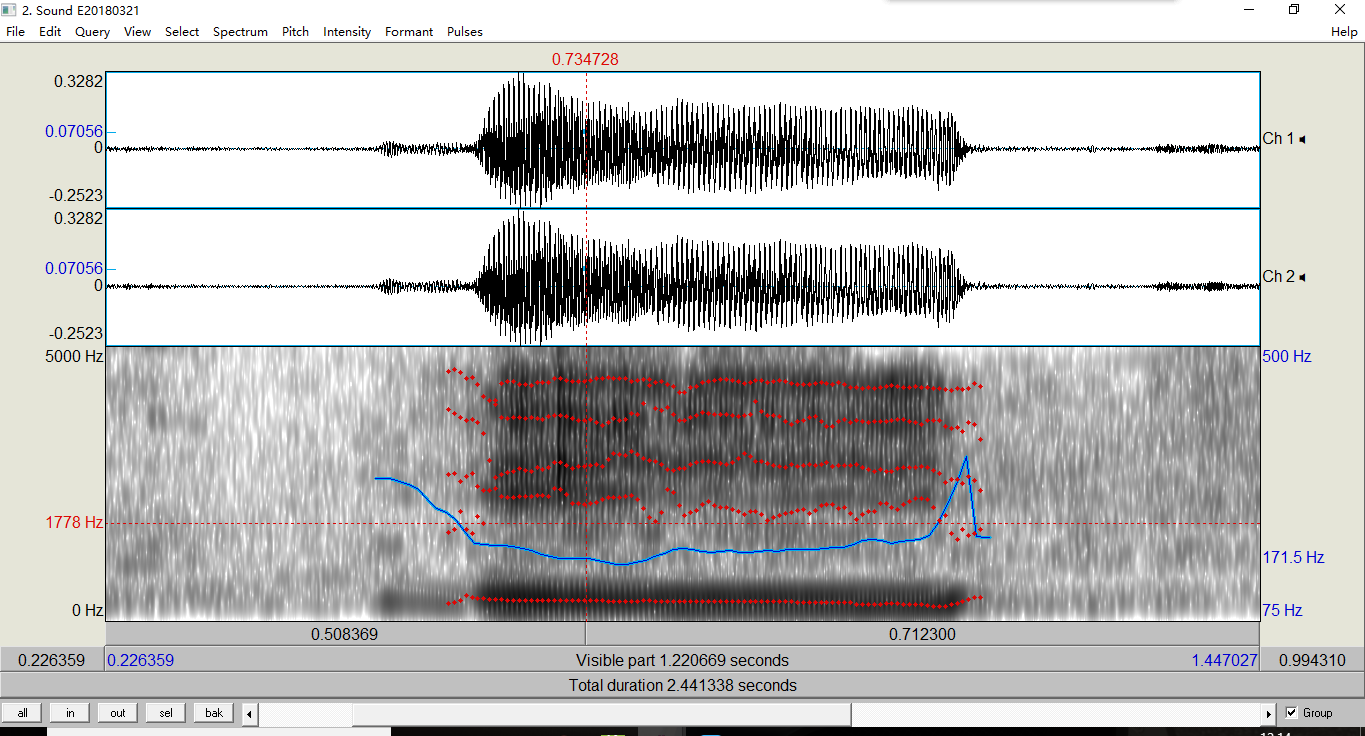Click the Praat window title bar icon
The height and width of the screenshot is (736, 1365).
pyautogui.click(x=10, y=10)
